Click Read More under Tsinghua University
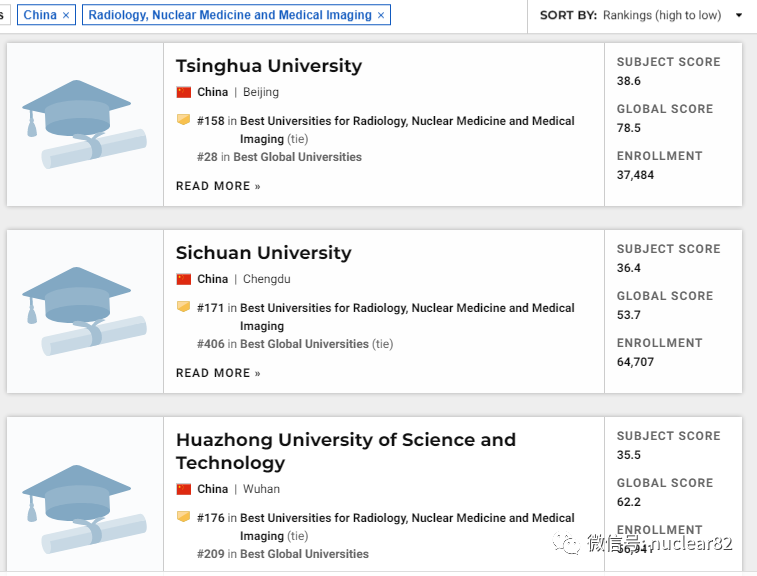This screenshot has width=757, height=576. click(218, 186)
